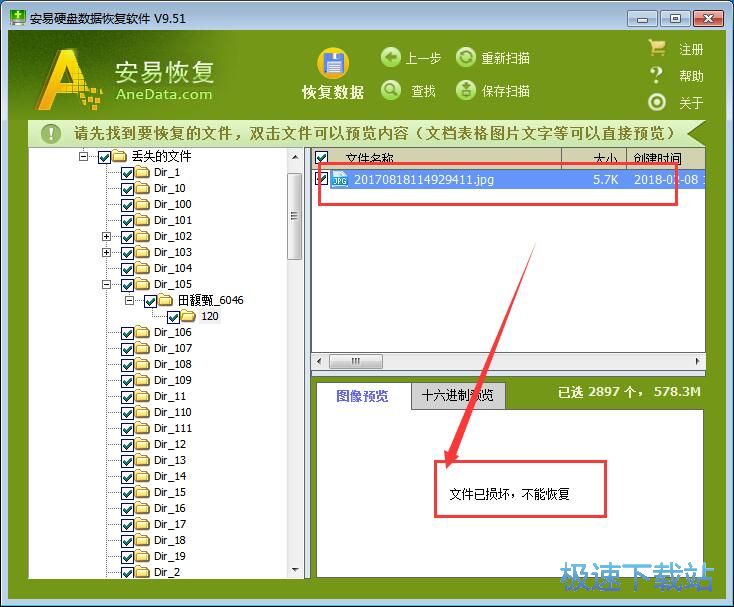
Task: Switch to the 十六进制预览 tab
Action: [457, 396]
